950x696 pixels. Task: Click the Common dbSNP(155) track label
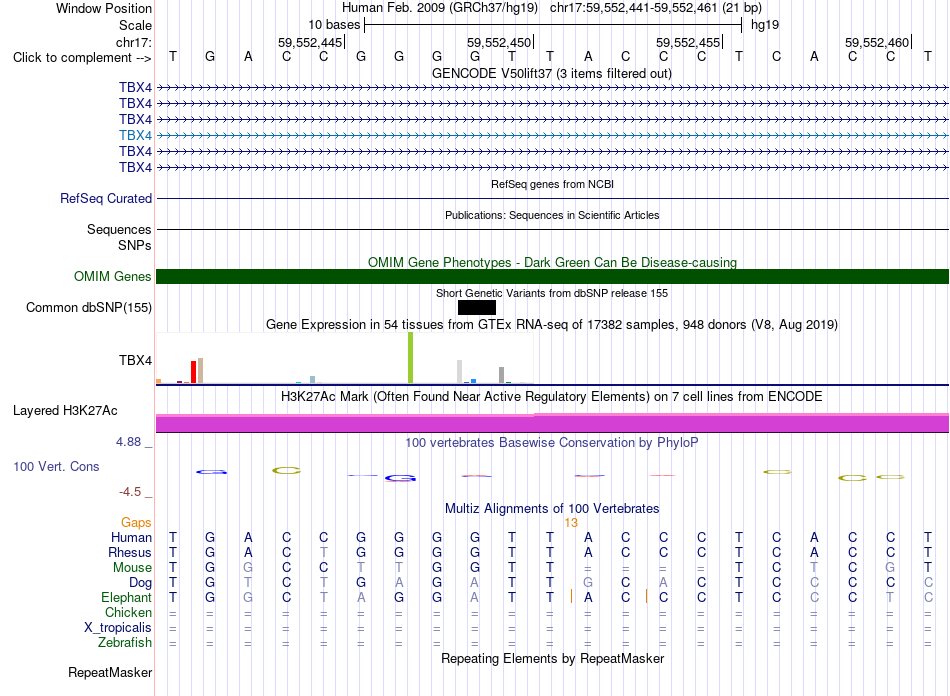click(89, 308)
